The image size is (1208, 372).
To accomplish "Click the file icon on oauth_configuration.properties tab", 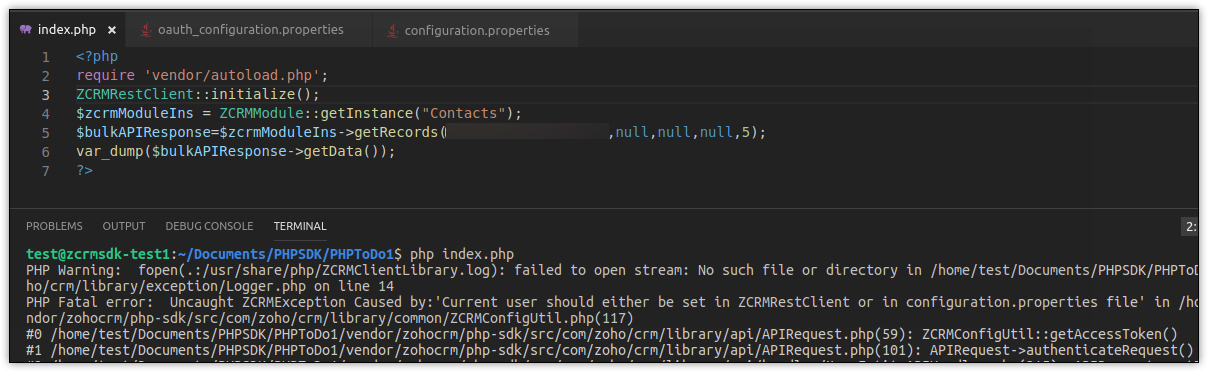I will [x=148, y=30].
